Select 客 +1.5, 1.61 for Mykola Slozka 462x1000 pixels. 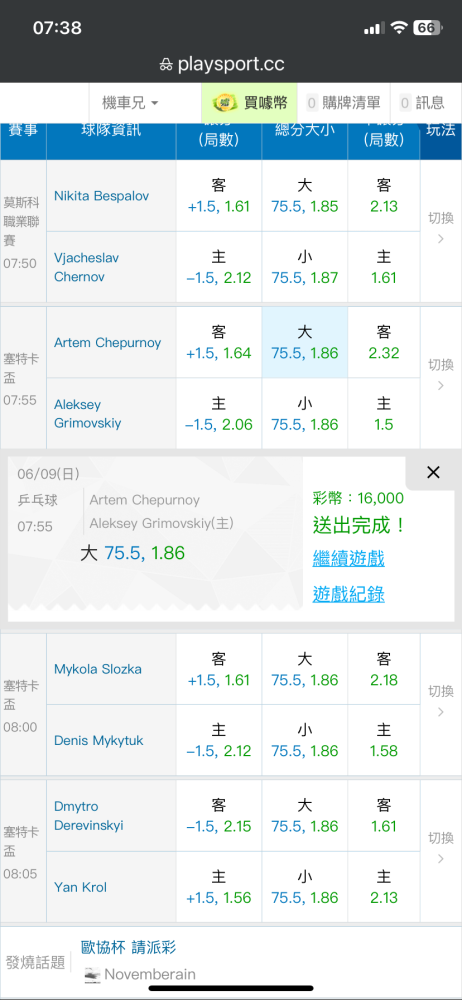click(x=219, y=669)
